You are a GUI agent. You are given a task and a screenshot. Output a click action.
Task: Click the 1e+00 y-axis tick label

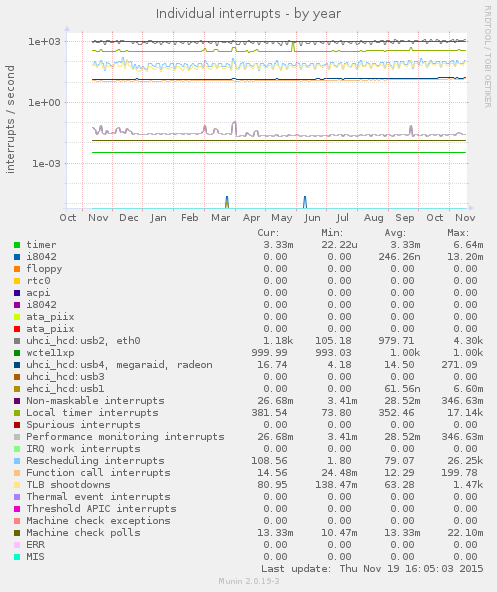pyautogui.click(x=44, y=103)
